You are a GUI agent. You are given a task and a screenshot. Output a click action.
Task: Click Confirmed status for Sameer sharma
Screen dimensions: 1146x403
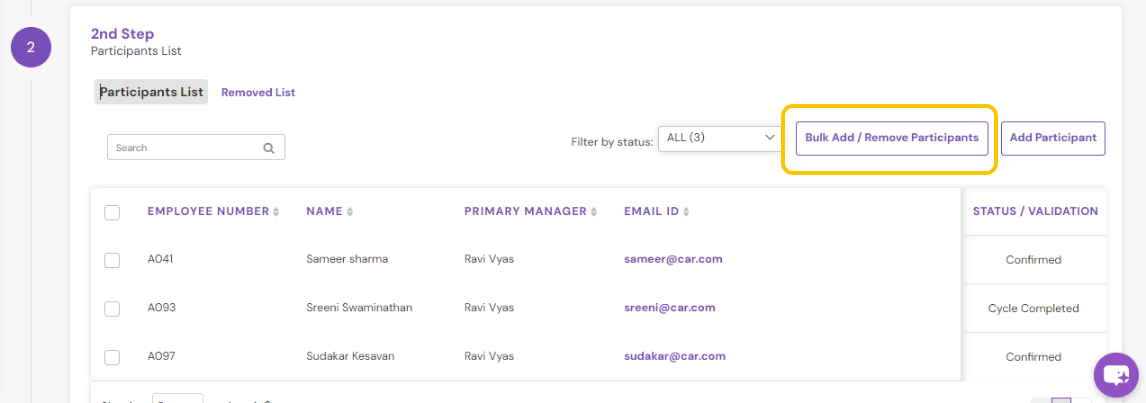point(1033,260)
